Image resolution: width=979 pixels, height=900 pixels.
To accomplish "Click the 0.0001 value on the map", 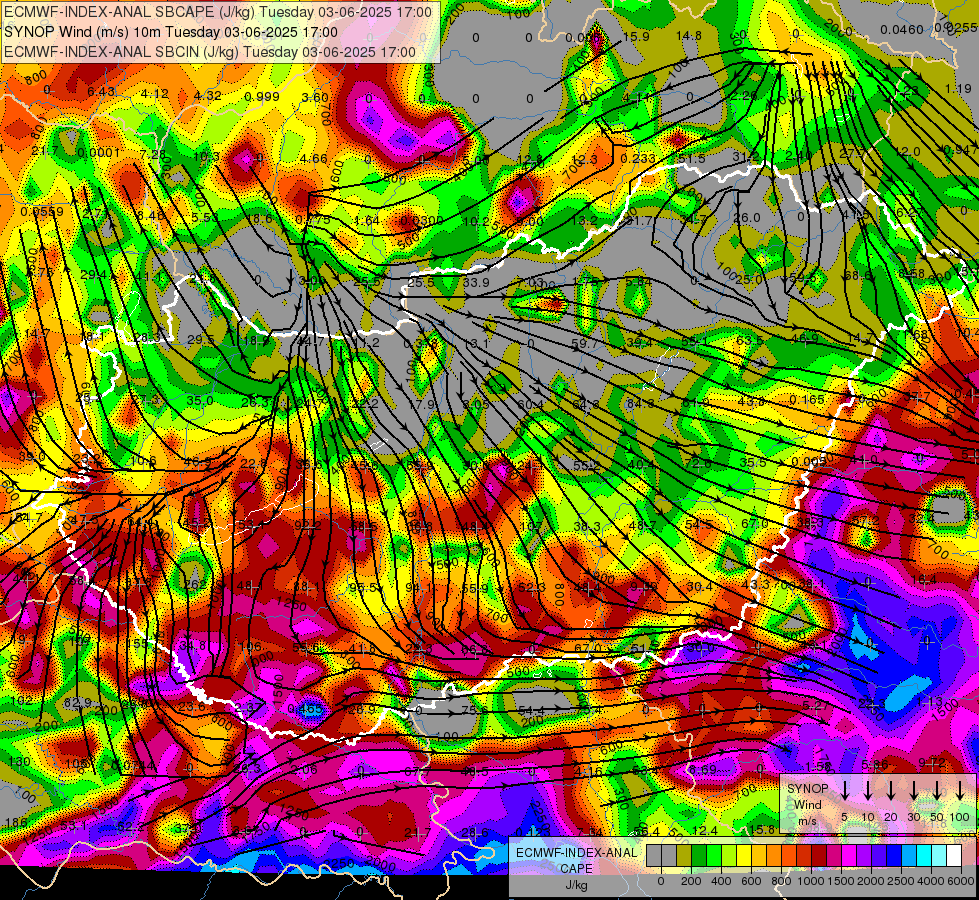I will click(x=99, y=152).
